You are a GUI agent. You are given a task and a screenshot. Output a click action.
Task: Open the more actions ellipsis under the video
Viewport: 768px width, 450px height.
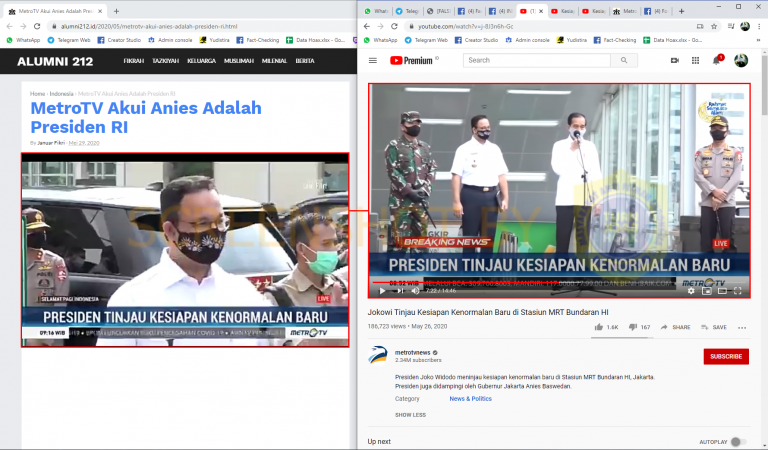(742, 328)
